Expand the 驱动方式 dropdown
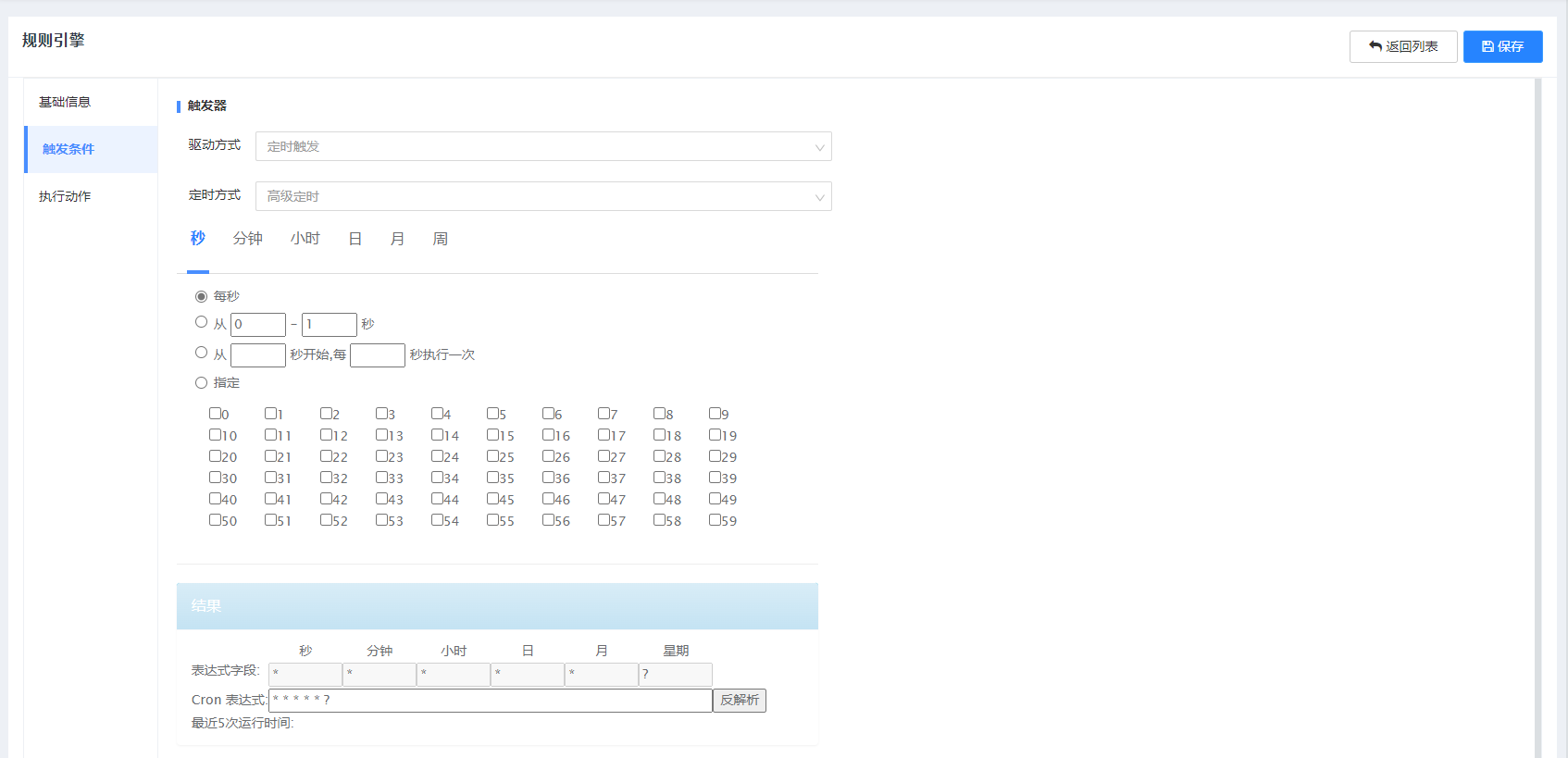This screenshot has width=1568, height=758. (x=543, y=146)
